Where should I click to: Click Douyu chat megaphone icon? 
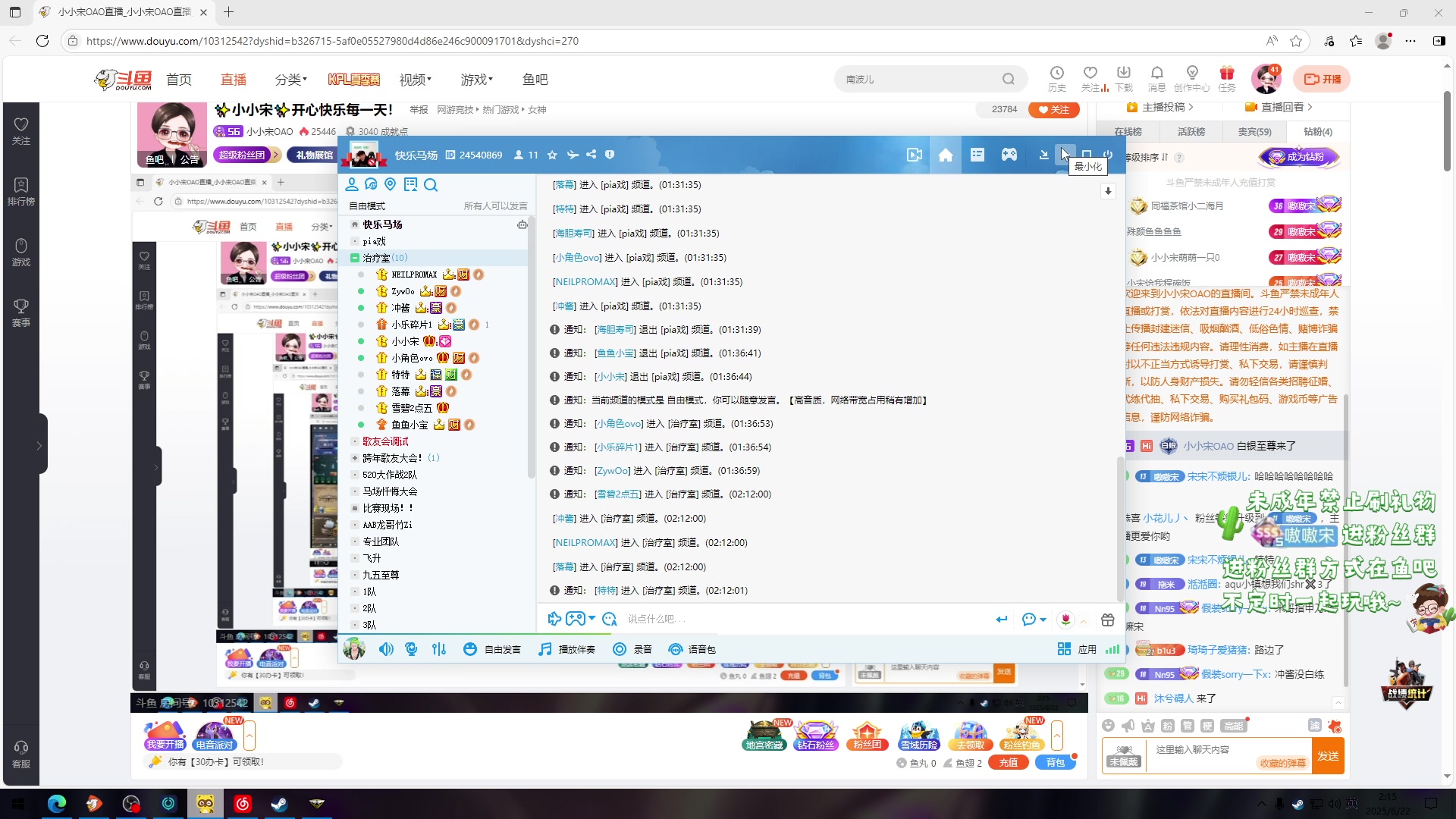[1128, 726]
